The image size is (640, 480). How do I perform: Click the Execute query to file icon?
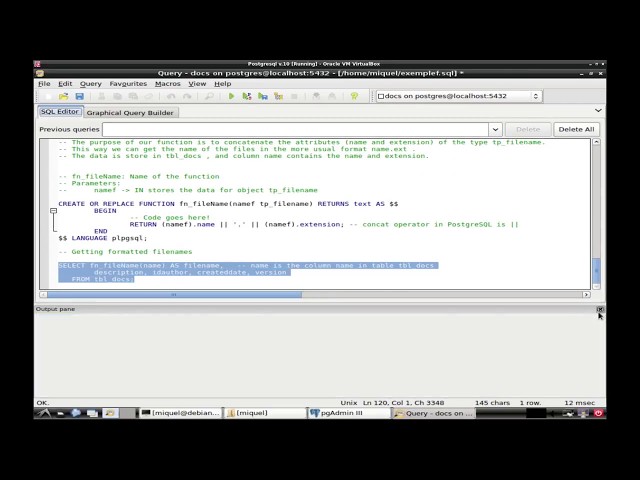[x=262, y=96]
